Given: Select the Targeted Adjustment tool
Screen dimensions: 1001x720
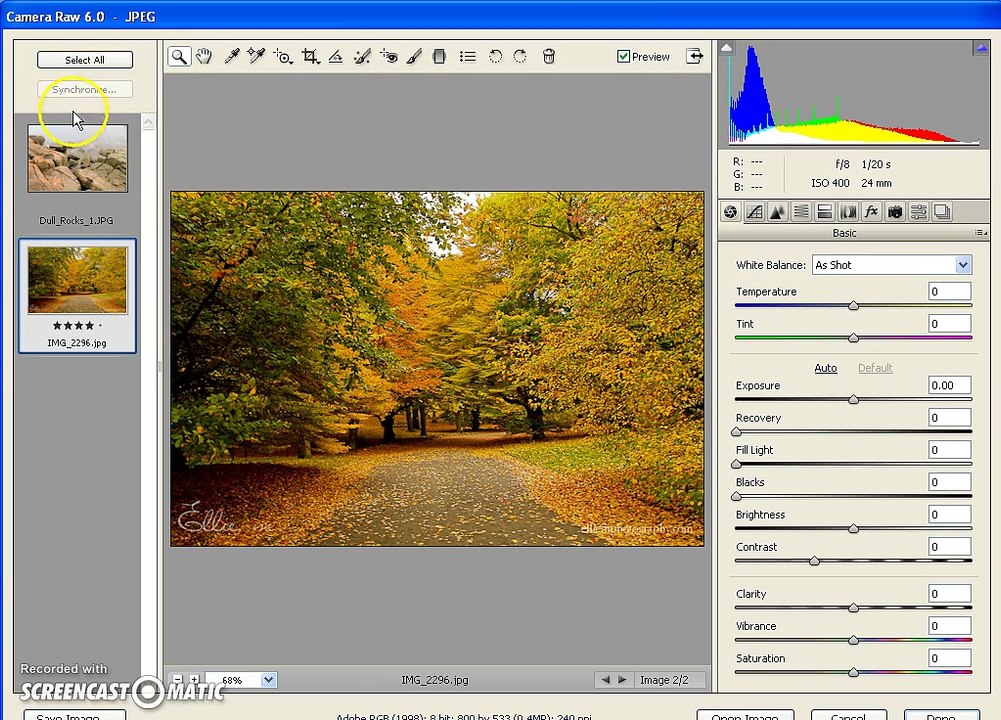Looking at the screenshot, I should [283, 56].
